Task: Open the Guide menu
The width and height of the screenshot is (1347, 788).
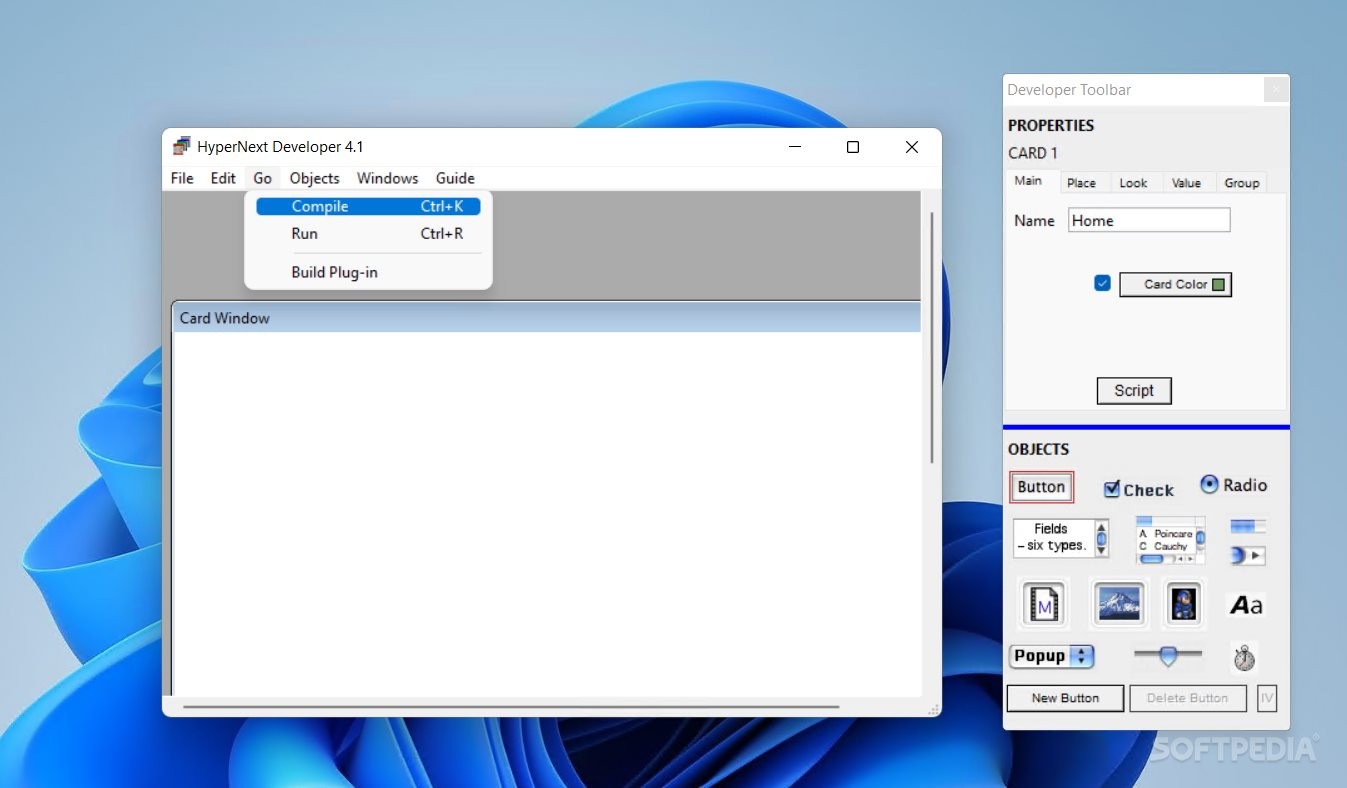Action: pos(455,178)
